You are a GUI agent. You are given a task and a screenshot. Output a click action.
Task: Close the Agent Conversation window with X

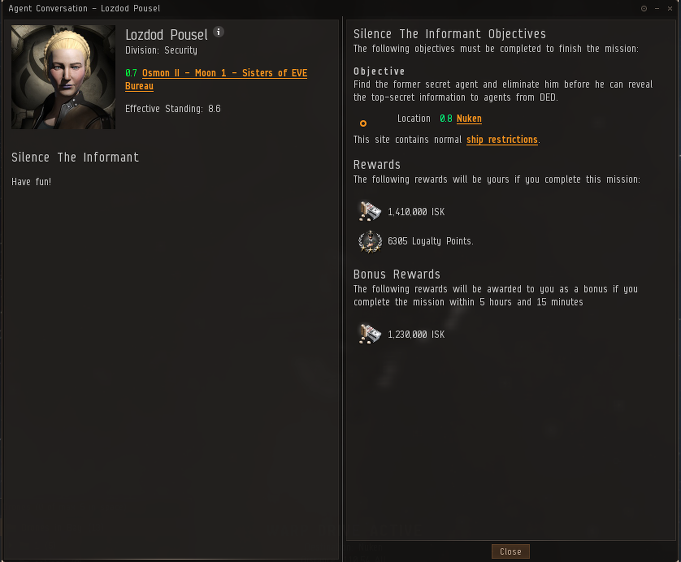click(x=670, y=8)
